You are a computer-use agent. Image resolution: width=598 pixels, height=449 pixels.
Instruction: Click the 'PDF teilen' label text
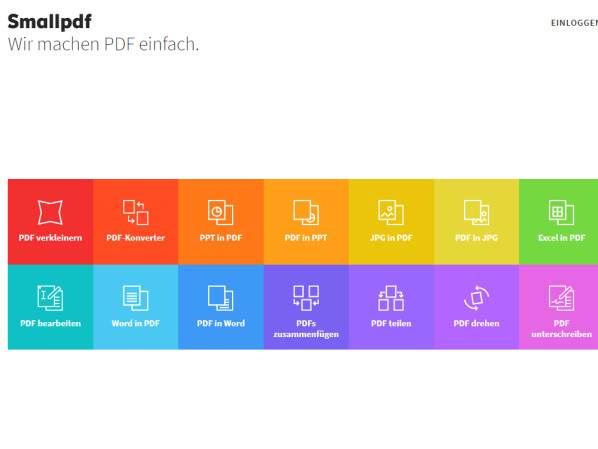(x=391, y=323)
